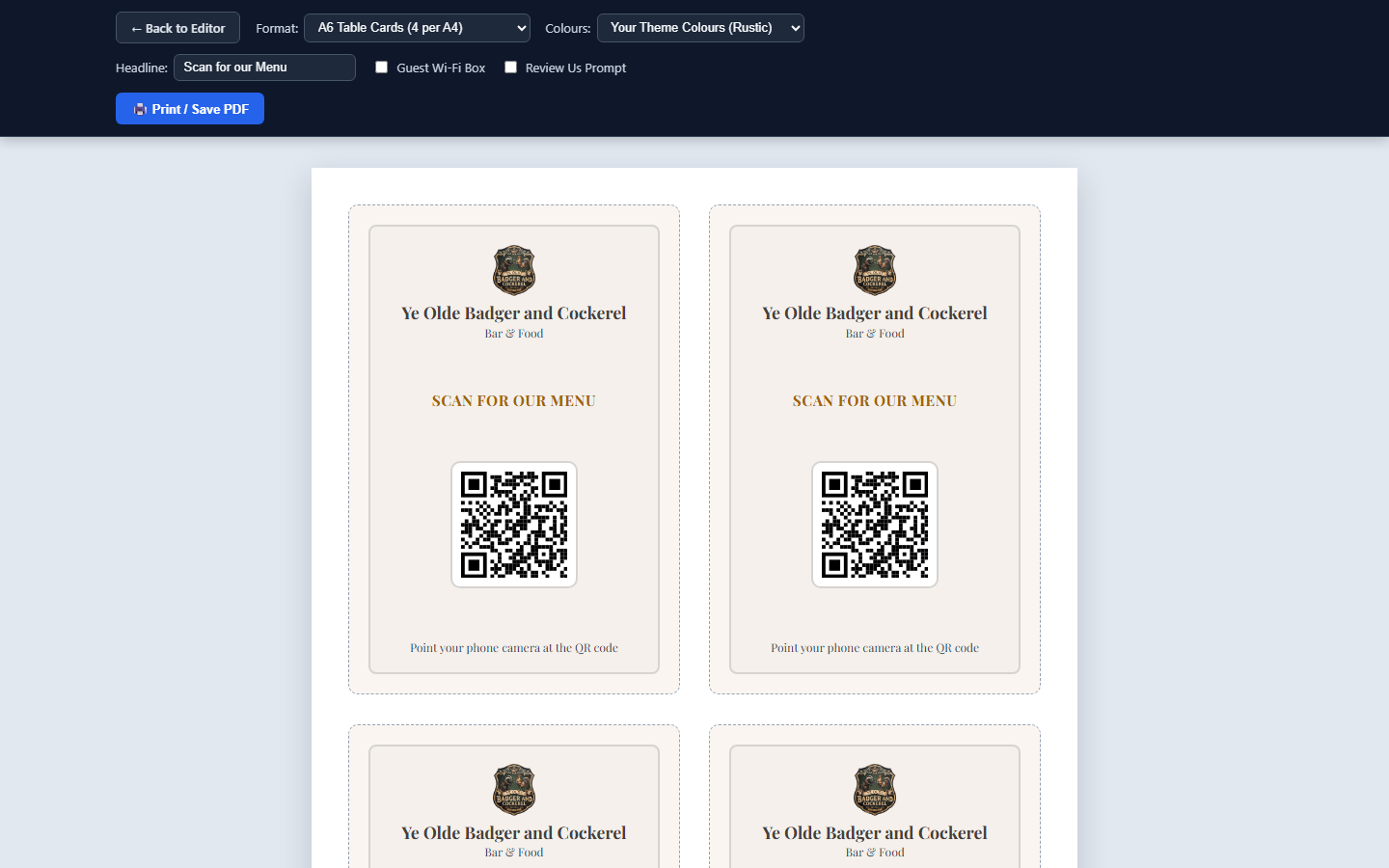The height and width of the screenshot is (868, 1389).
Task: Click the phone camera caption on the top-left card
Action: [x=514, y=648]
